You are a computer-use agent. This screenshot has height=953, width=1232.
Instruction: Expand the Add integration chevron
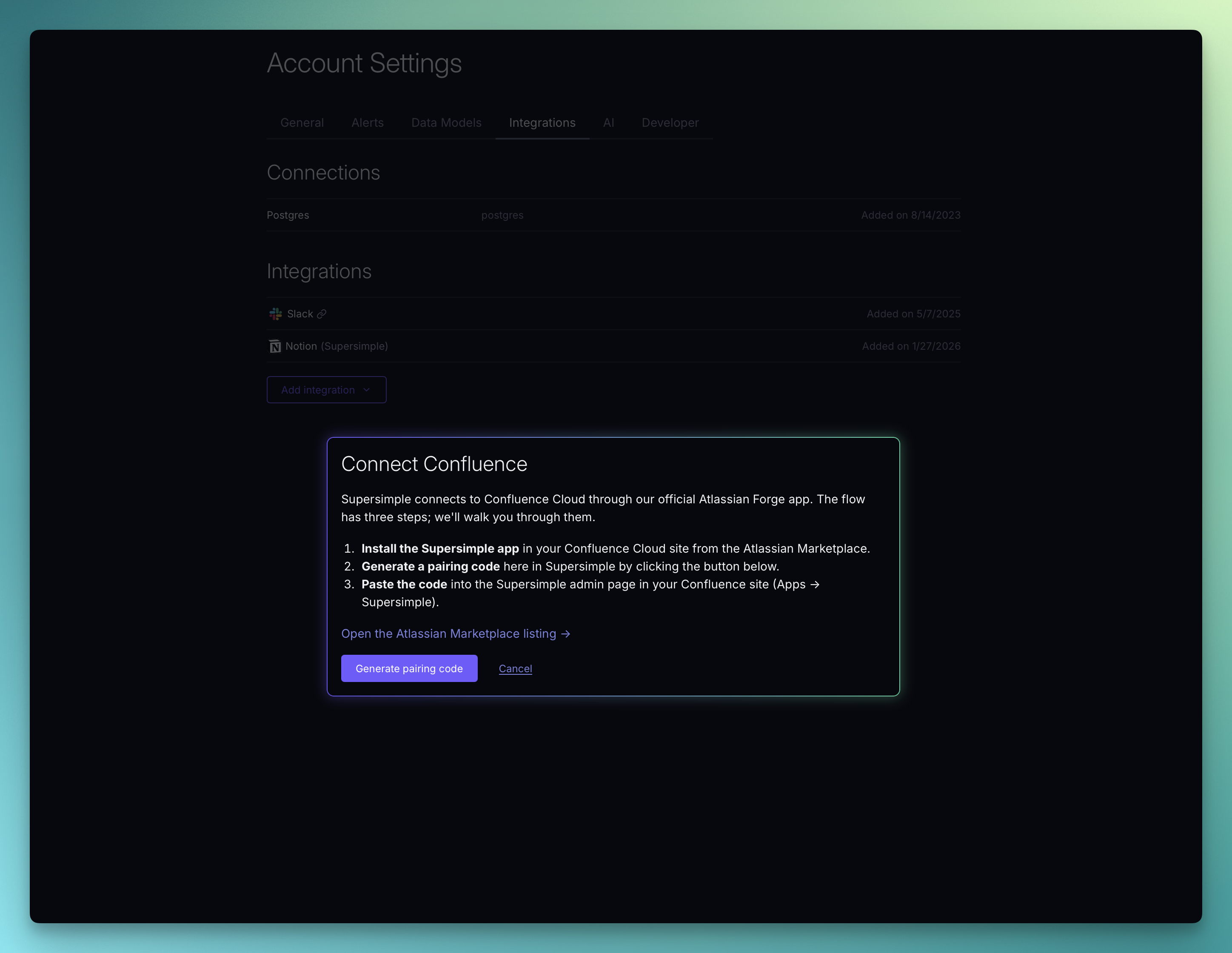click(x=367, y=390)
